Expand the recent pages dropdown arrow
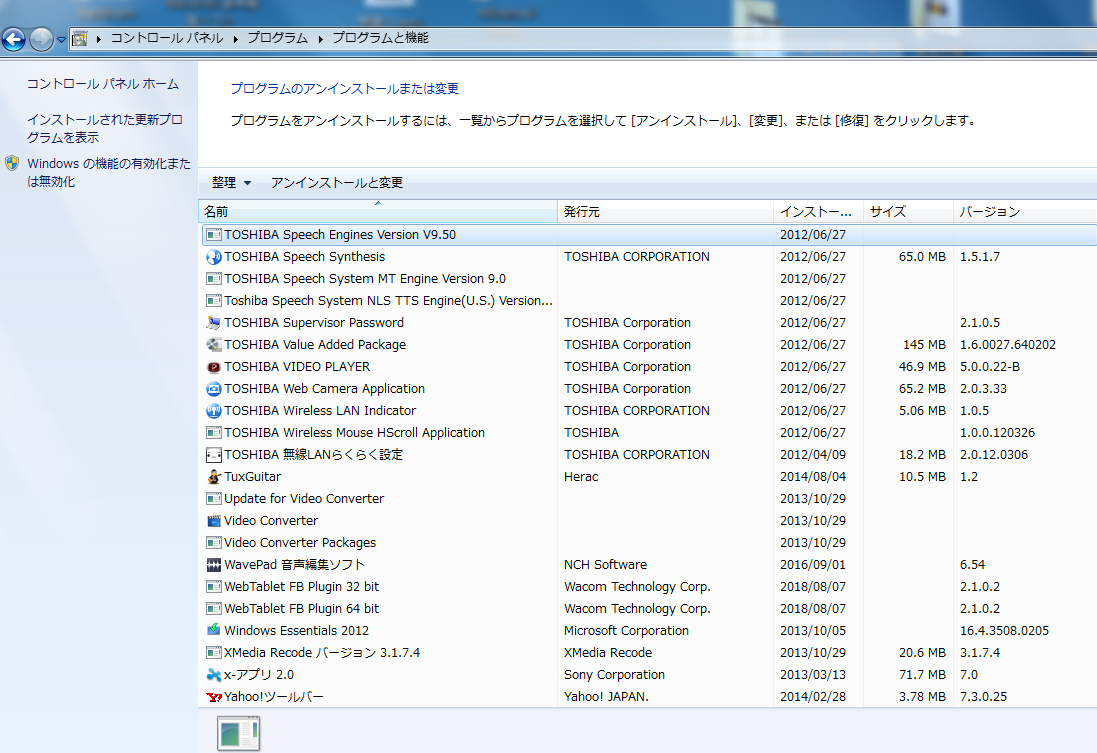Image resolution: width=1097 pixels, height=753 pixels. coord(61,40)
